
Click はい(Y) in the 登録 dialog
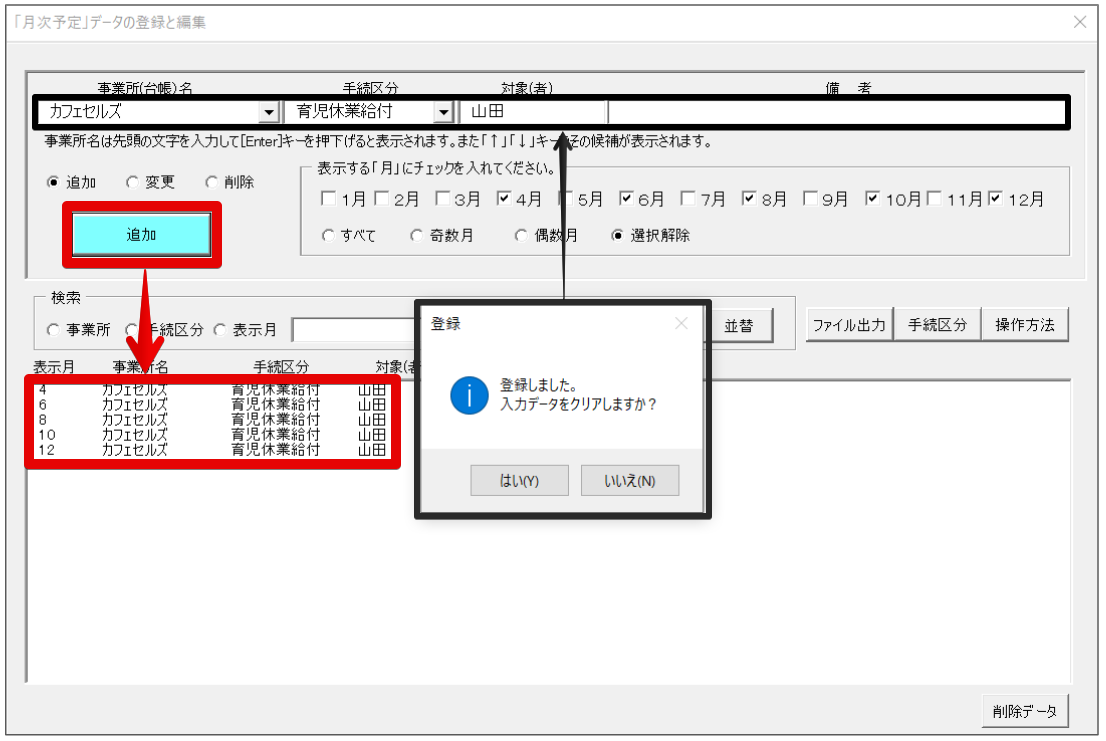coord(519,480)
